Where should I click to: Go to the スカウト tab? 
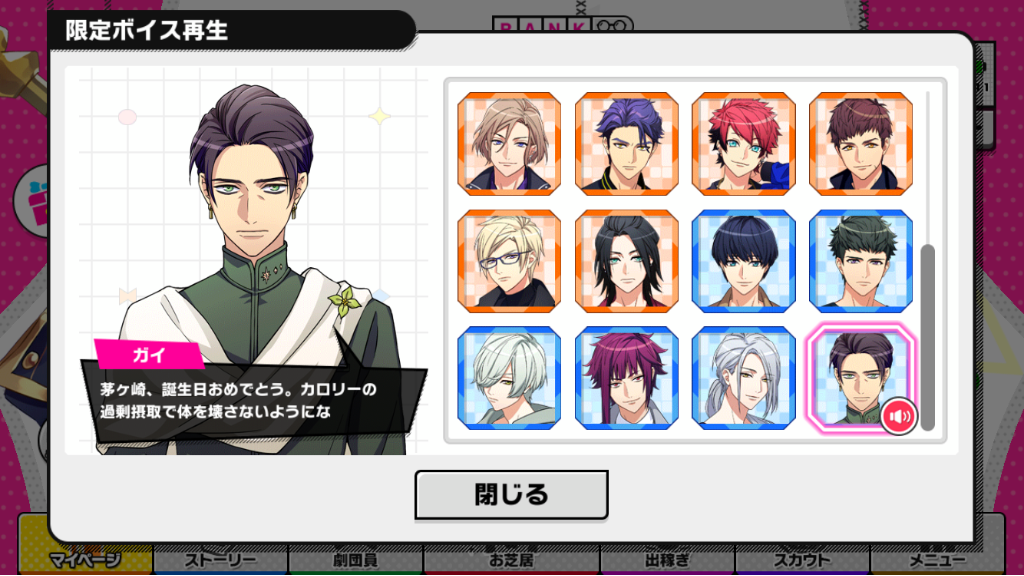pos(802,560)
